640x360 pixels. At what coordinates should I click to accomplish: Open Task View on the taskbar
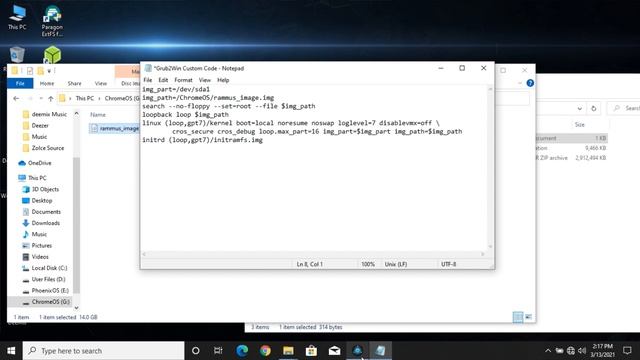218,351
